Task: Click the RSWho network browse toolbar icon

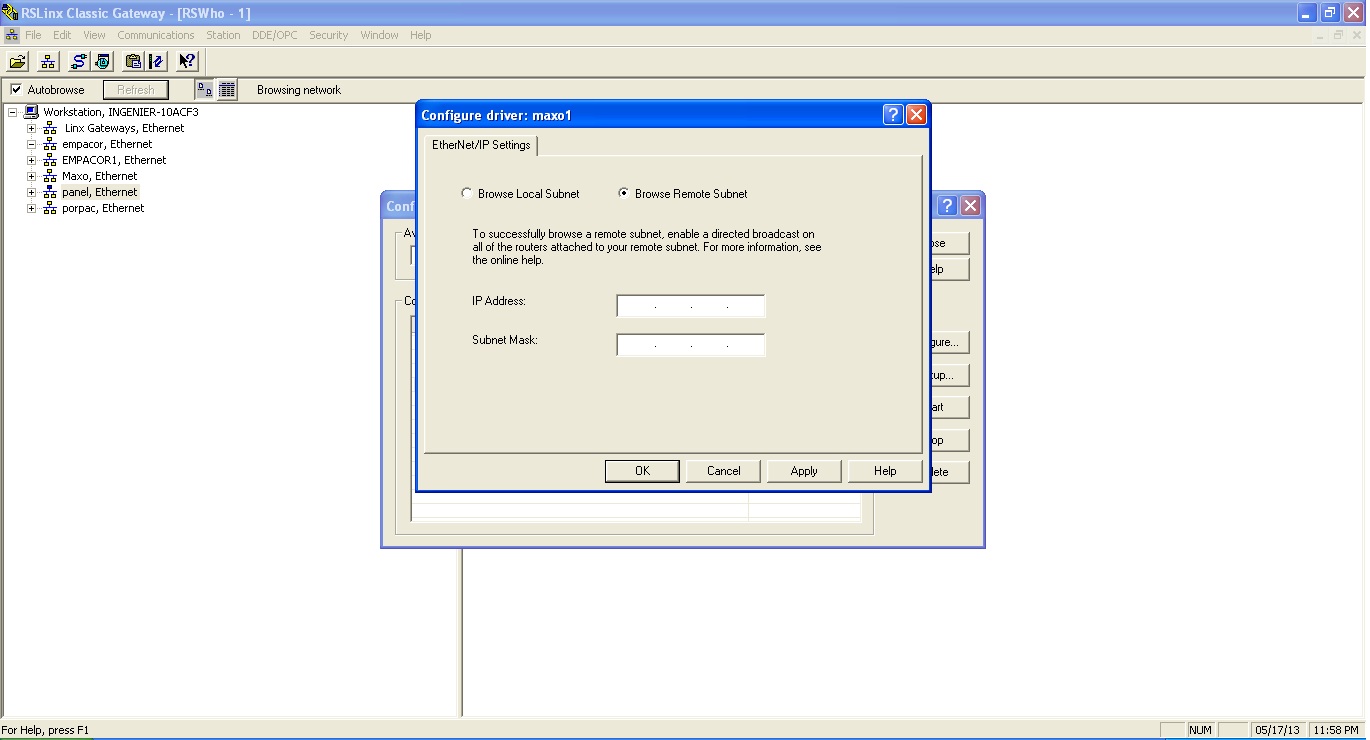Action: [47, 62]
